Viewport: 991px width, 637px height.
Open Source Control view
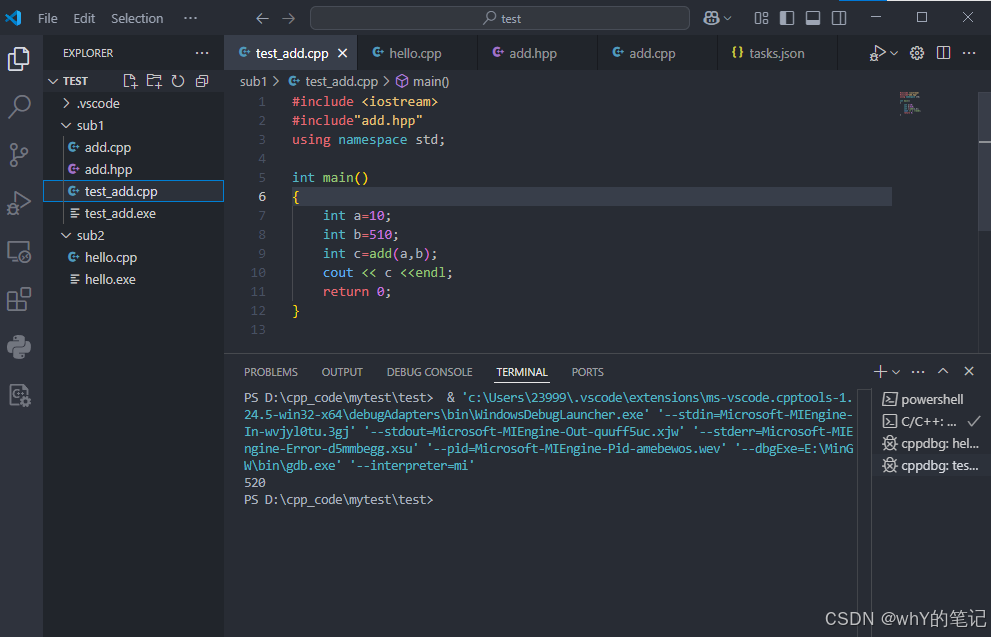click(x=19, y=154)
